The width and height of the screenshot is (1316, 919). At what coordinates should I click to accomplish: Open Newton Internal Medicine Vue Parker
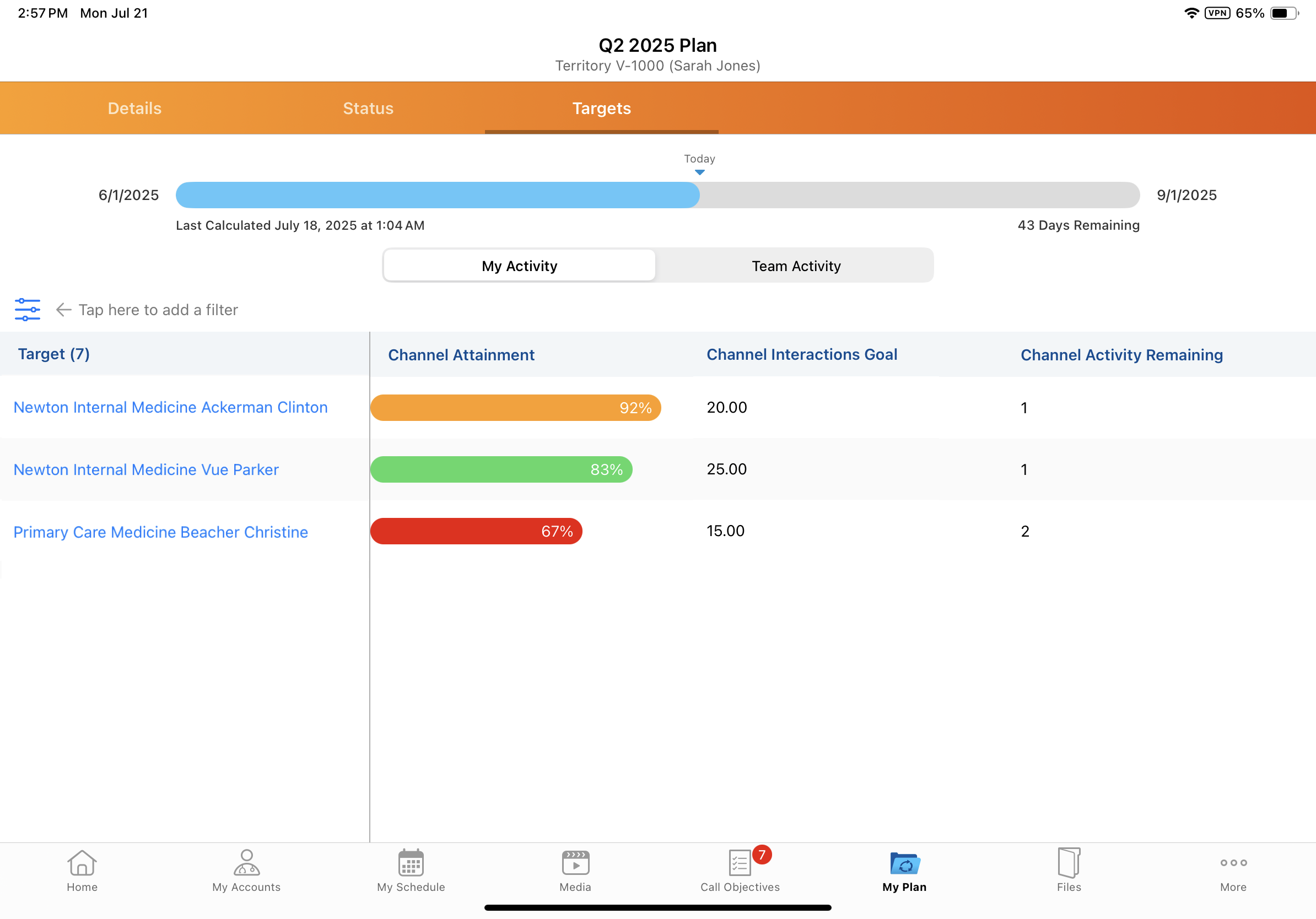tap(145, 470)
